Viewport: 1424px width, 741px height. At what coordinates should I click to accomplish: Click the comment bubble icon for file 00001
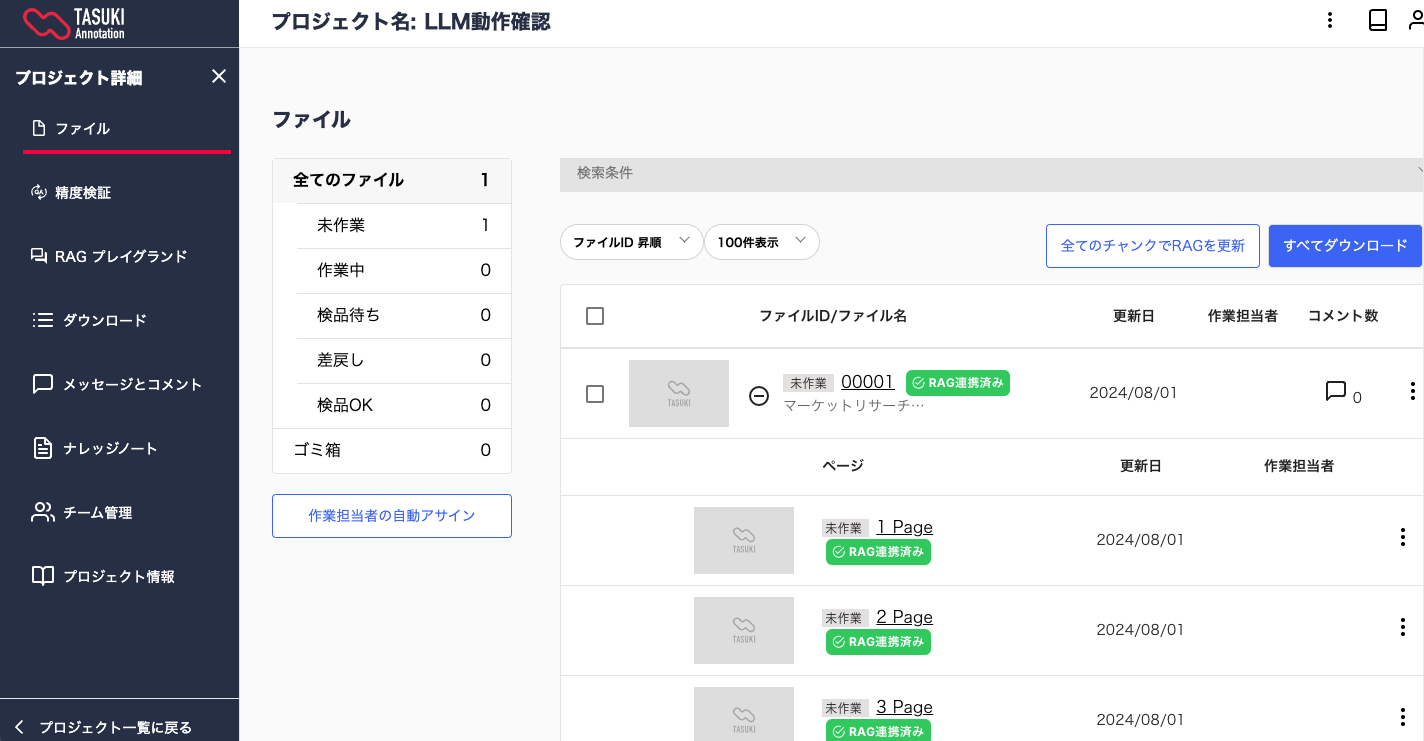click(x=1335, y=391)
